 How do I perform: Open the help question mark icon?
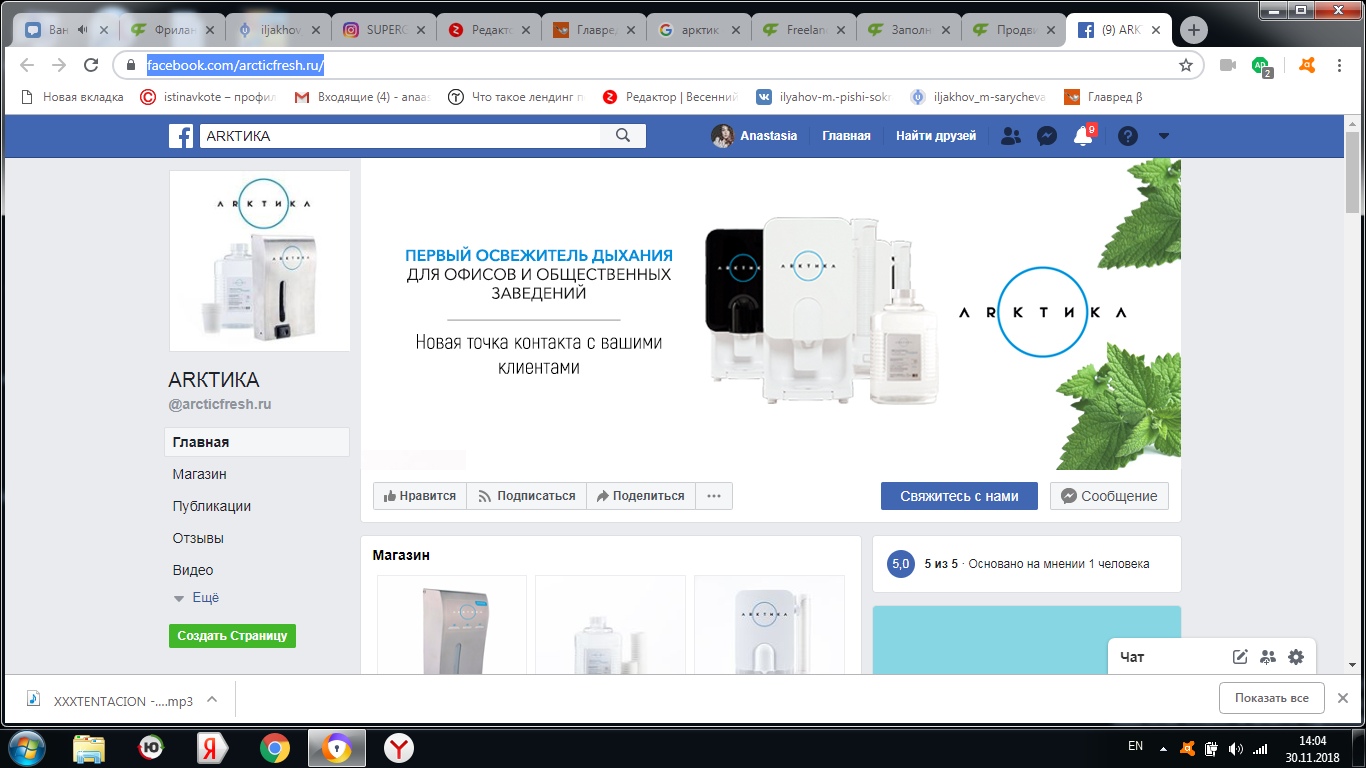(1128, 136)
